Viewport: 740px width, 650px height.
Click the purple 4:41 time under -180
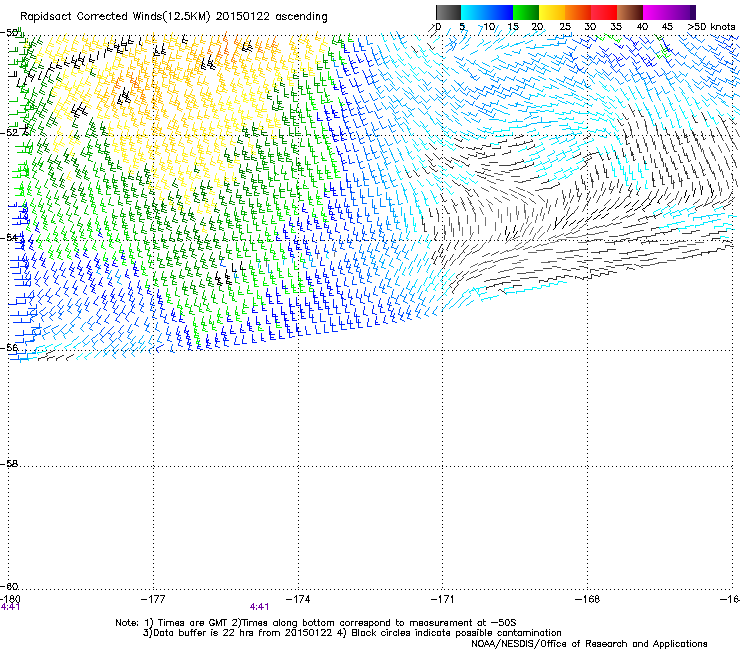tap(10, 607)
